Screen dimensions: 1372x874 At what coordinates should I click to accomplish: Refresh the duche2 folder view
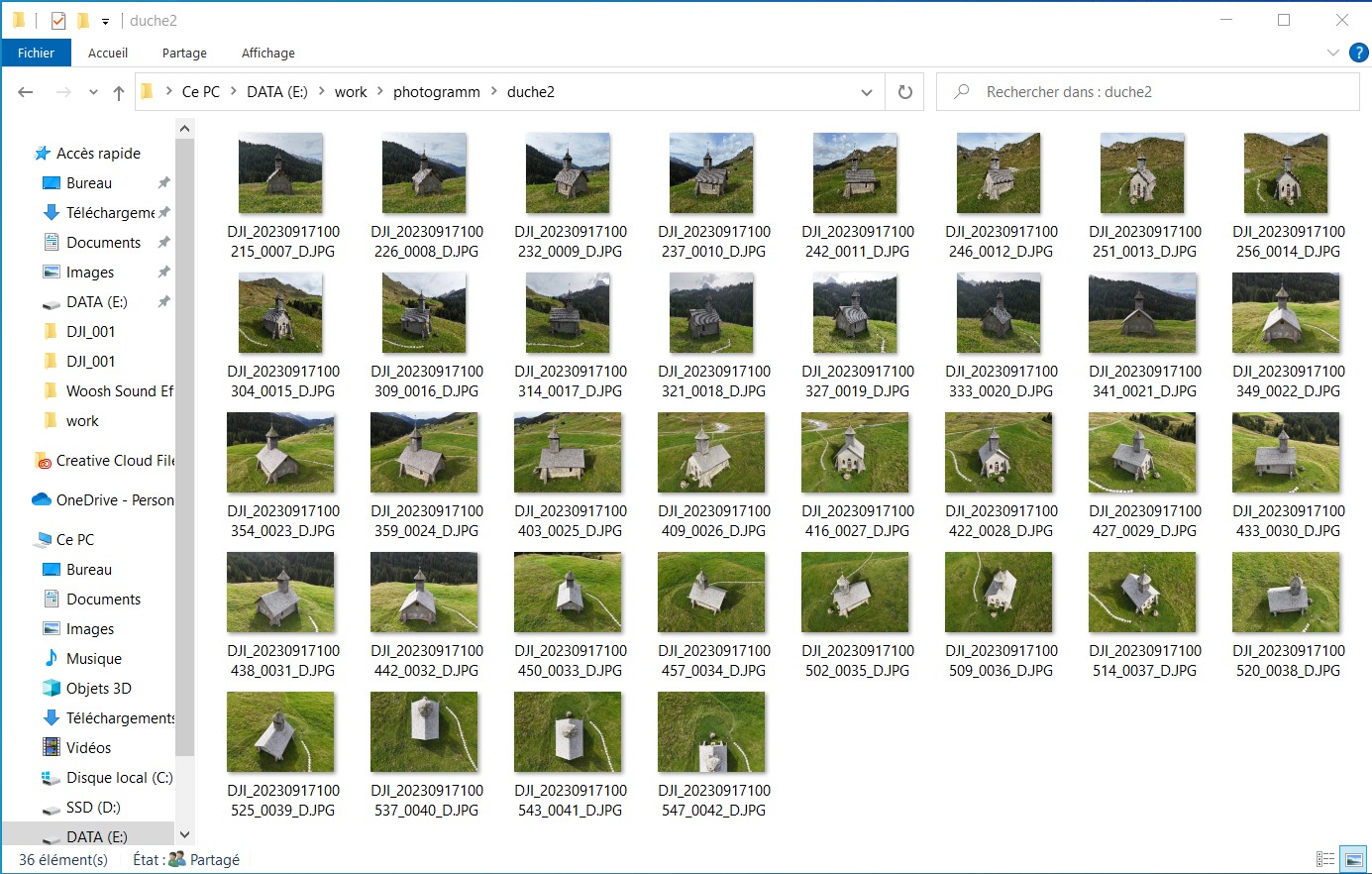[904, 92]
